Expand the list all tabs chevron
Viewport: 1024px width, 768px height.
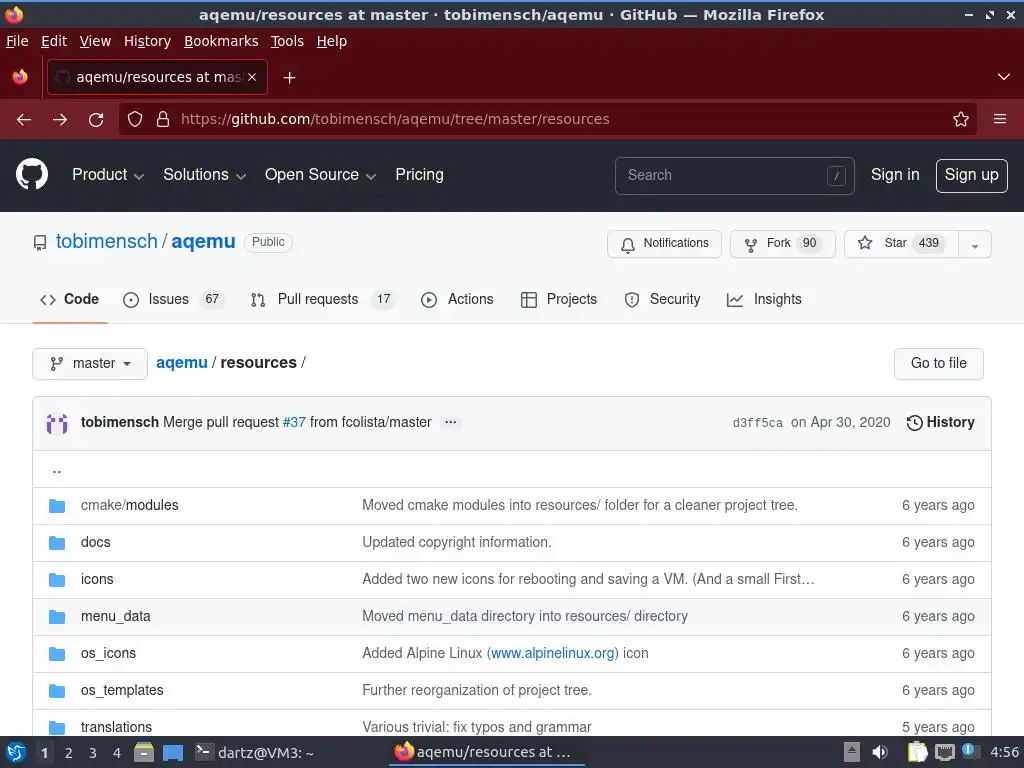tap(1004, 77)
